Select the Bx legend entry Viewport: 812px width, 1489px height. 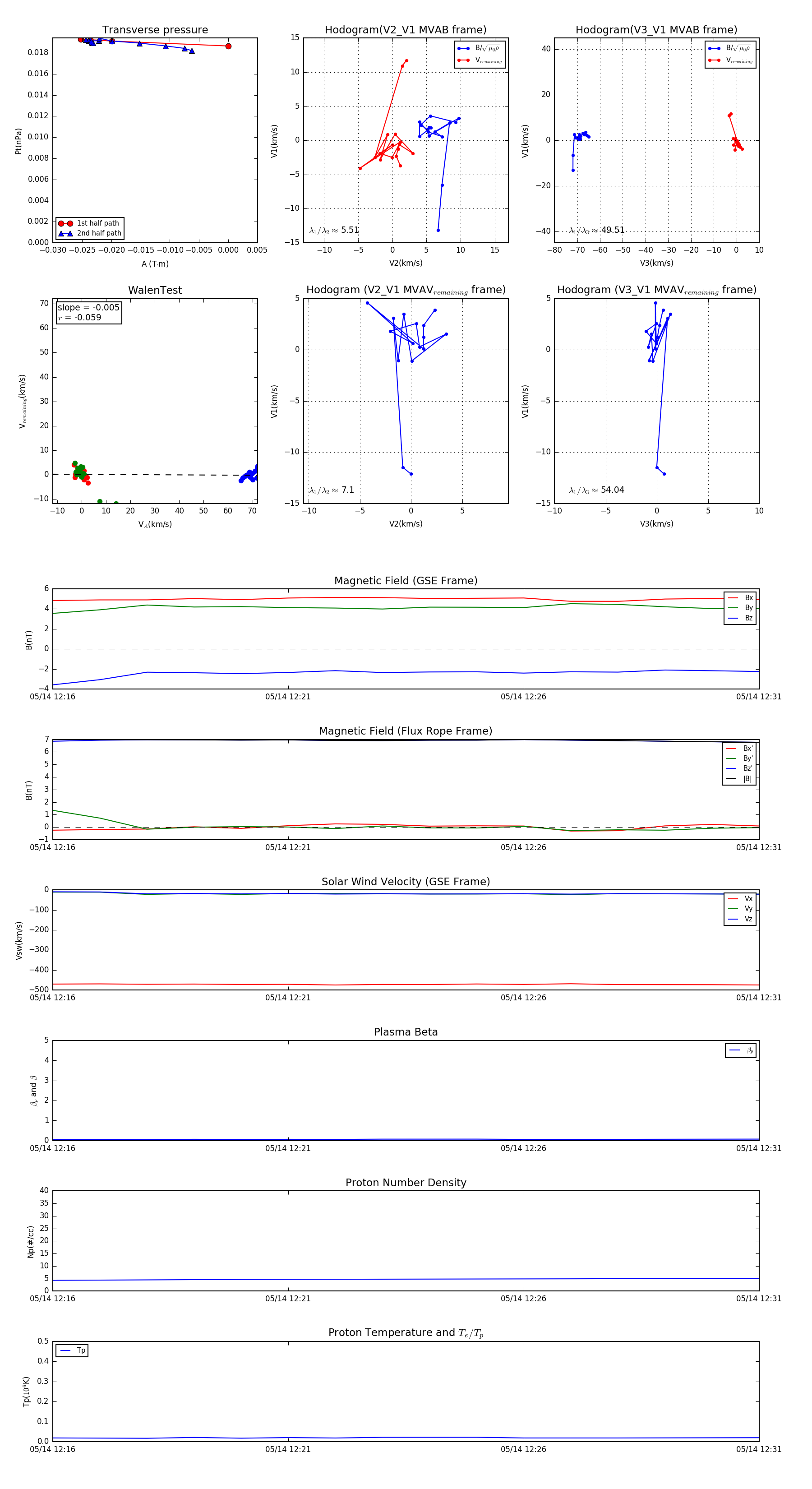[x=740, y=598]
